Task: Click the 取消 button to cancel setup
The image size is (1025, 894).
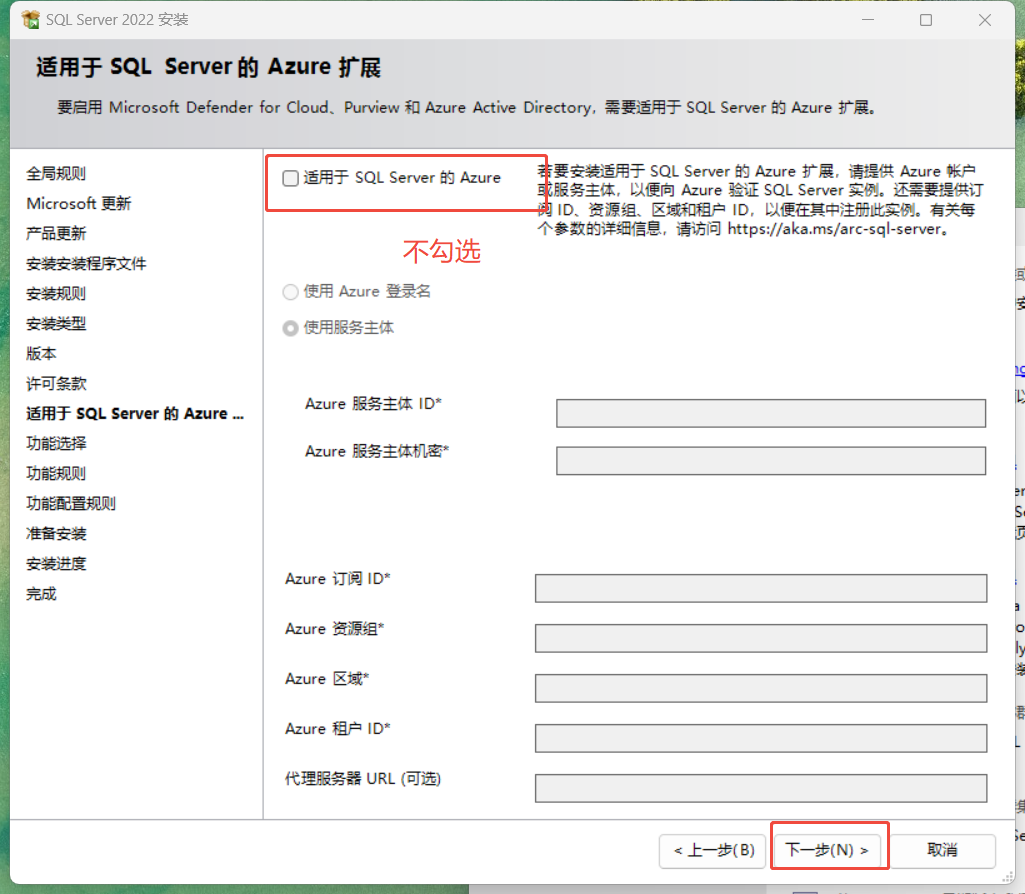Action: tap(941, 851)
